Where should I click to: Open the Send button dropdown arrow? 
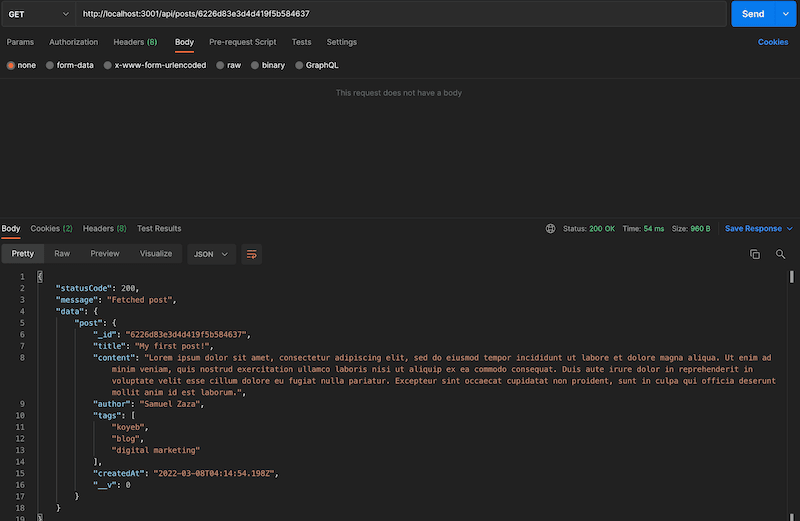click(786, 14)
